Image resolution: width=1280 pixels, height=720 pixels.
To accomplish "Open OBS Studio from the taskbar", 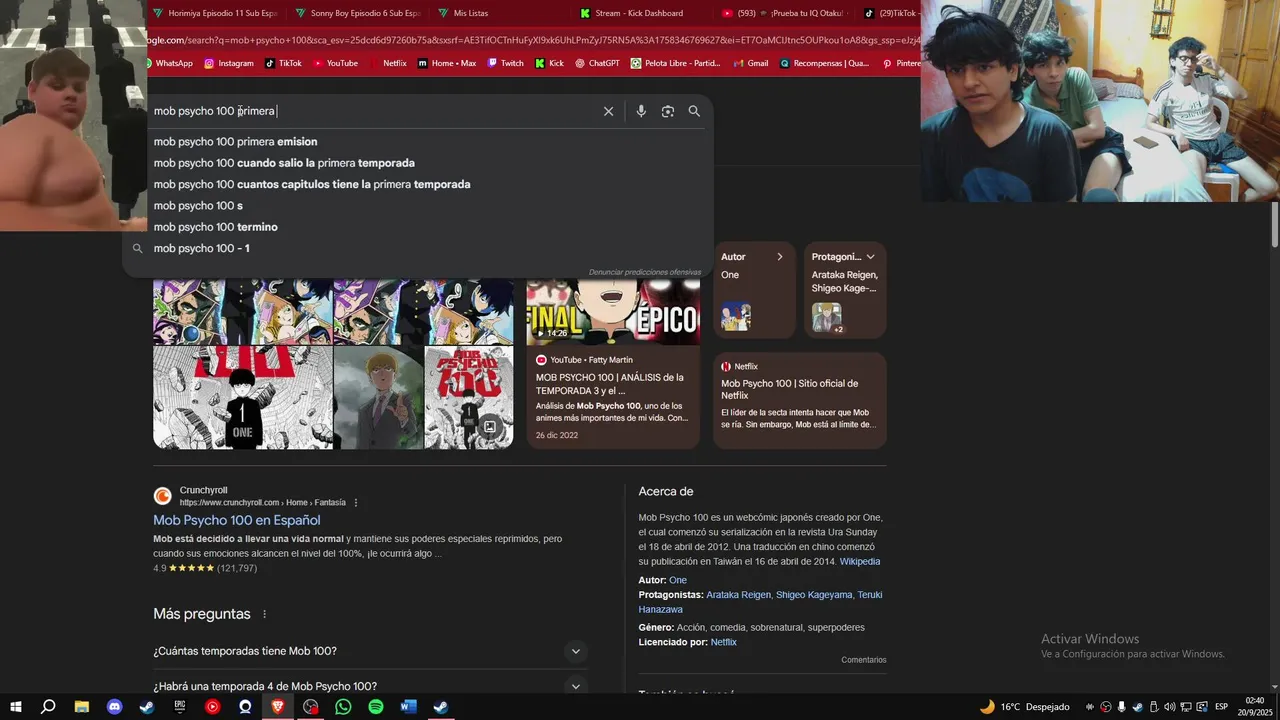I will pos(311,707).
